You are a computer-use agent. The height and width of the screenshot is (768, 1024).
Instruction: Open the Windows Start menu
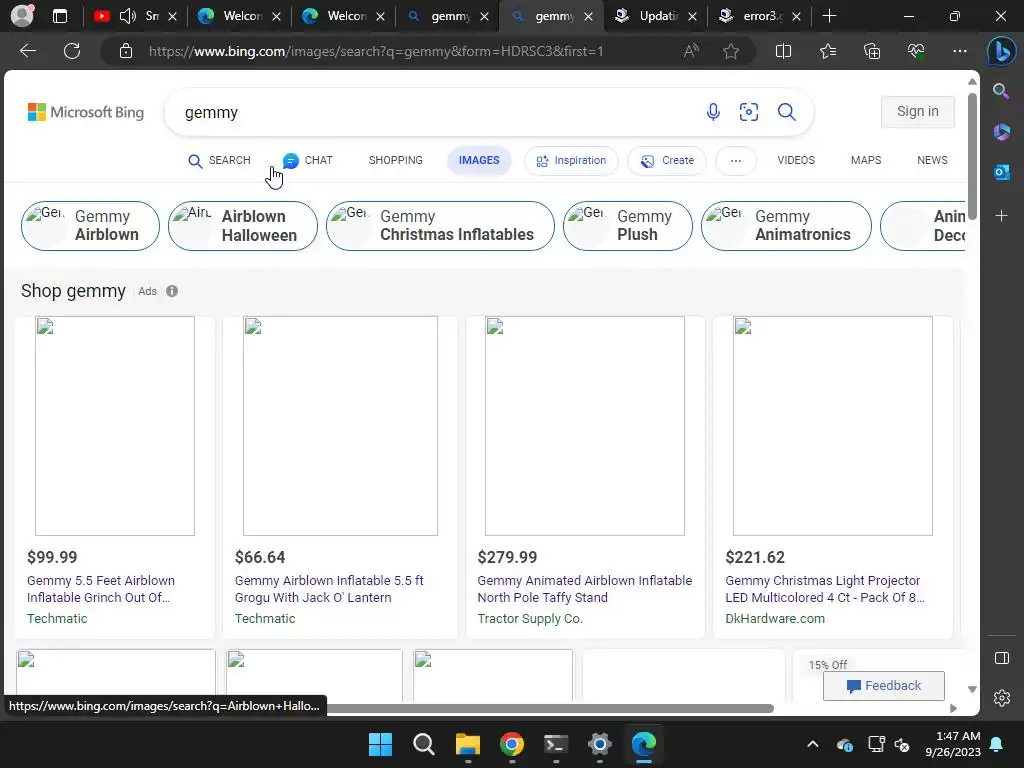[x=380, y=744]
